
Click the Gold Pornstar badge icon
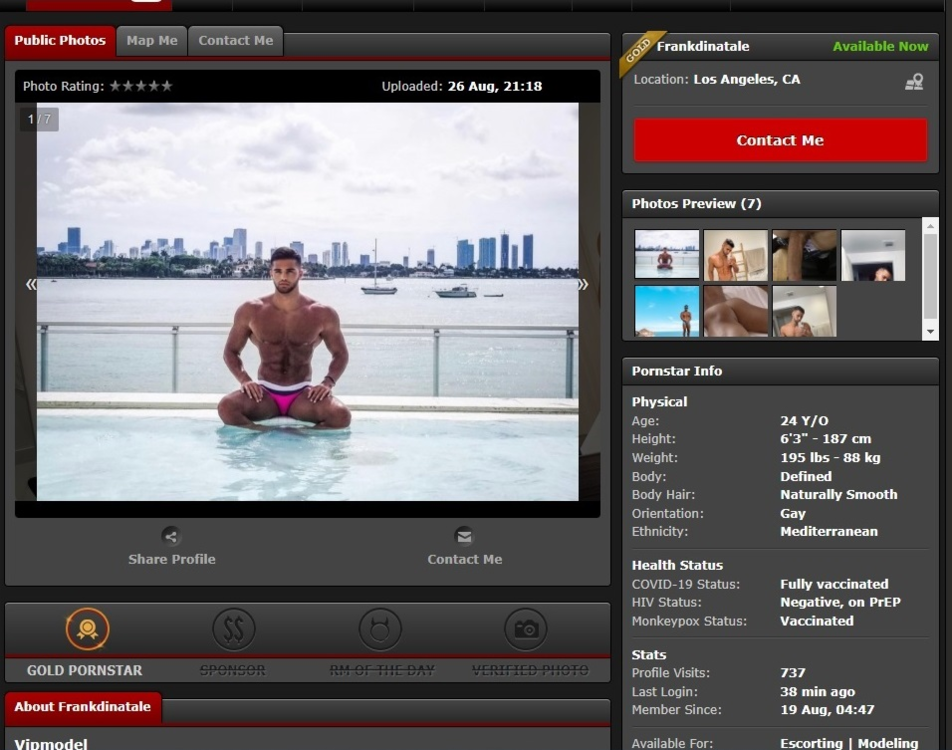(87, 629)
